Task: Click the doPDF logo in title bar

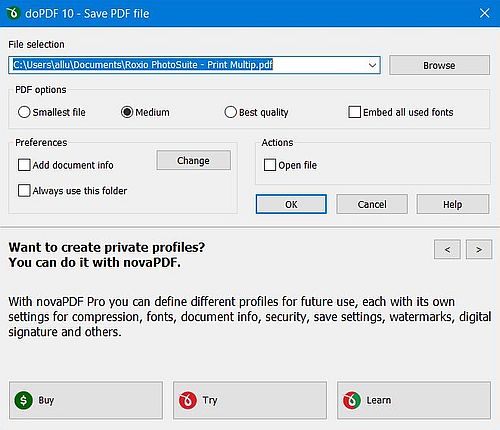Action: 13,13
